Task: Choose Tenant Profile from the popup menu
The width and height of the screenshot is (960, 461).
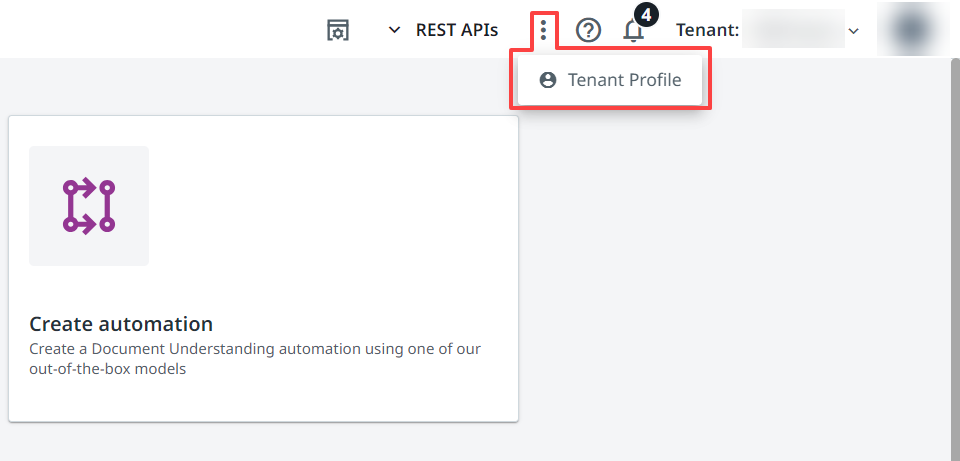Action: 624,80
